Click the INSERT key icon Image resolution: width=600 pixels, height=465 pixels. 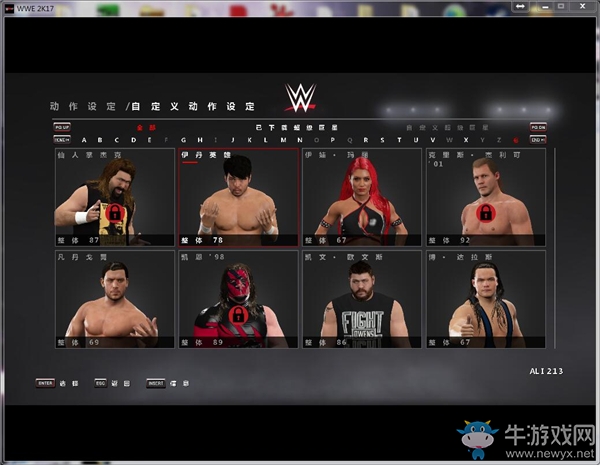pos(156,383)
